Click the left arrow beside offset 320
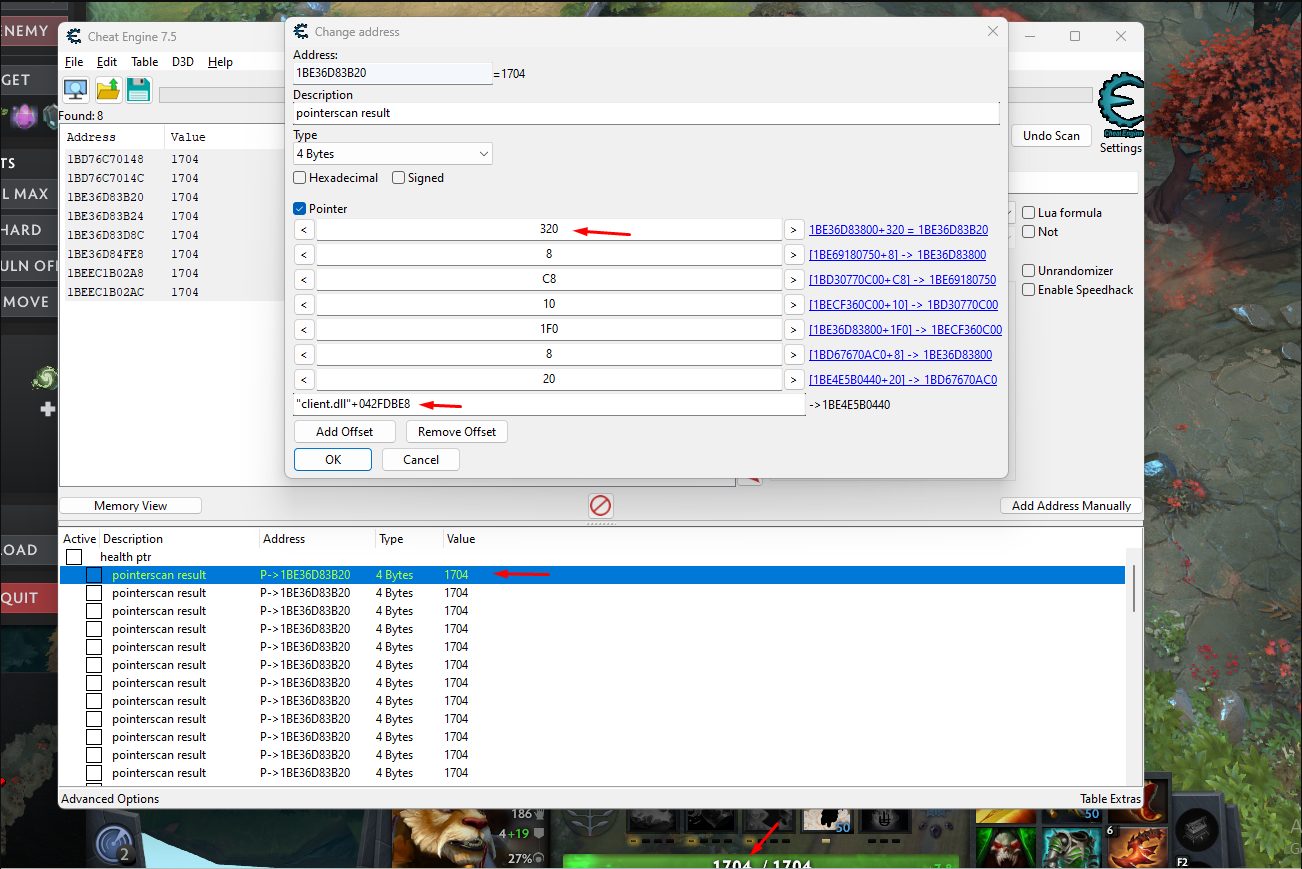This screenshot has width=1302, height=869. coord(305,229)
